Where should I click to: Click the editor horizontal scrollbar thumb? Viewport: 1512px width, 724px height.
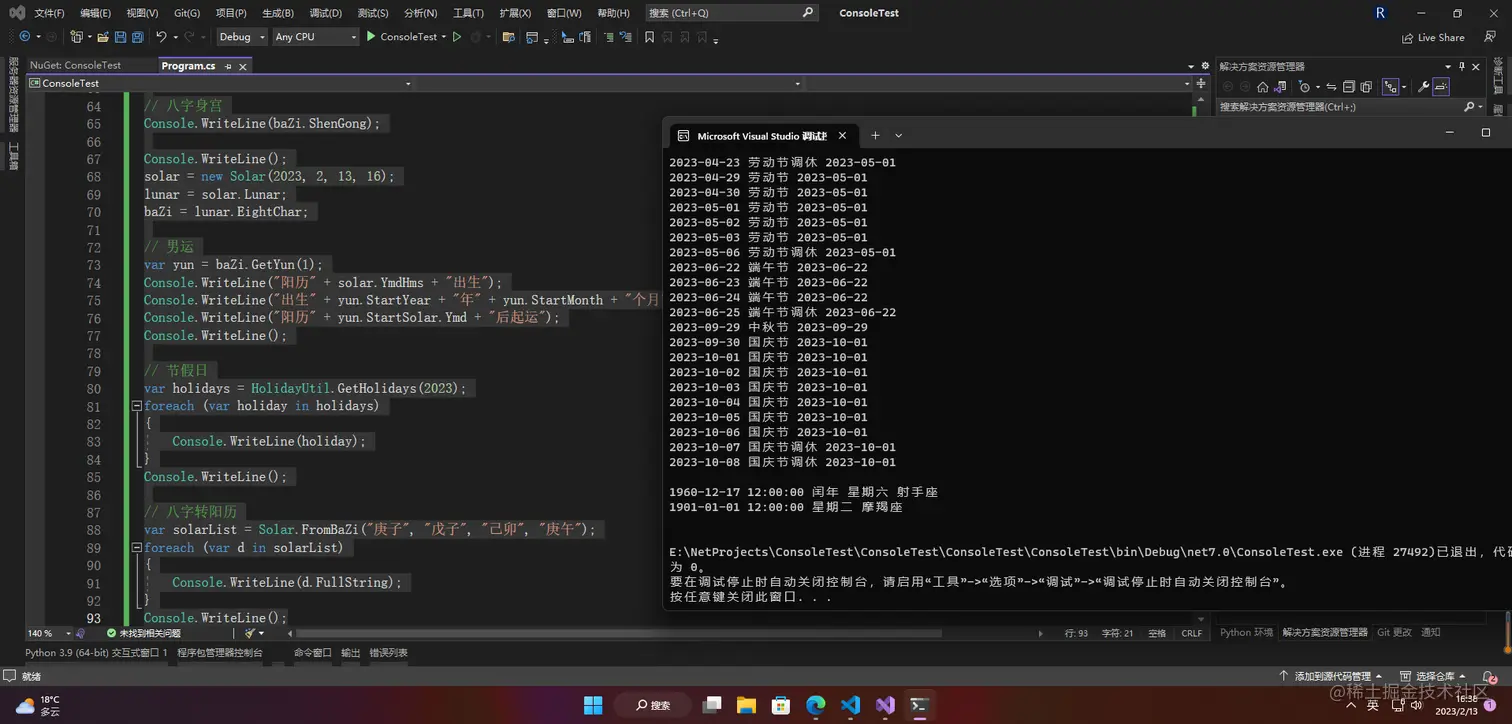pos(618,633)
